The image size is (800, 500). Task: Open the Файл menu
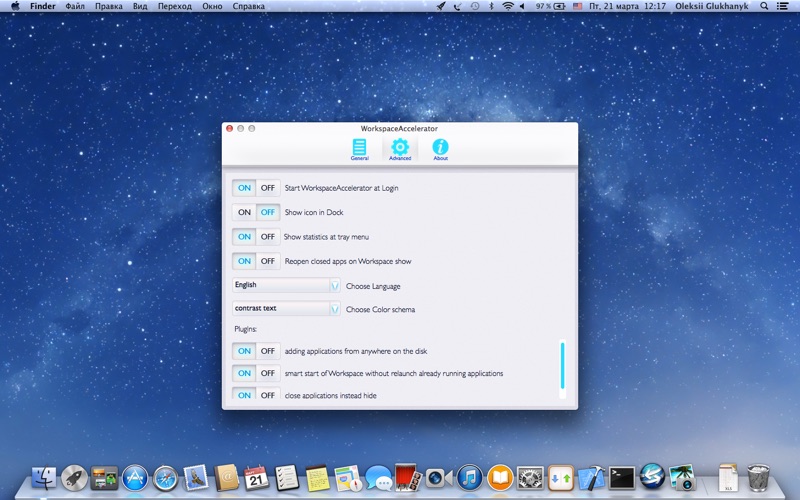[x=75, y=6]
